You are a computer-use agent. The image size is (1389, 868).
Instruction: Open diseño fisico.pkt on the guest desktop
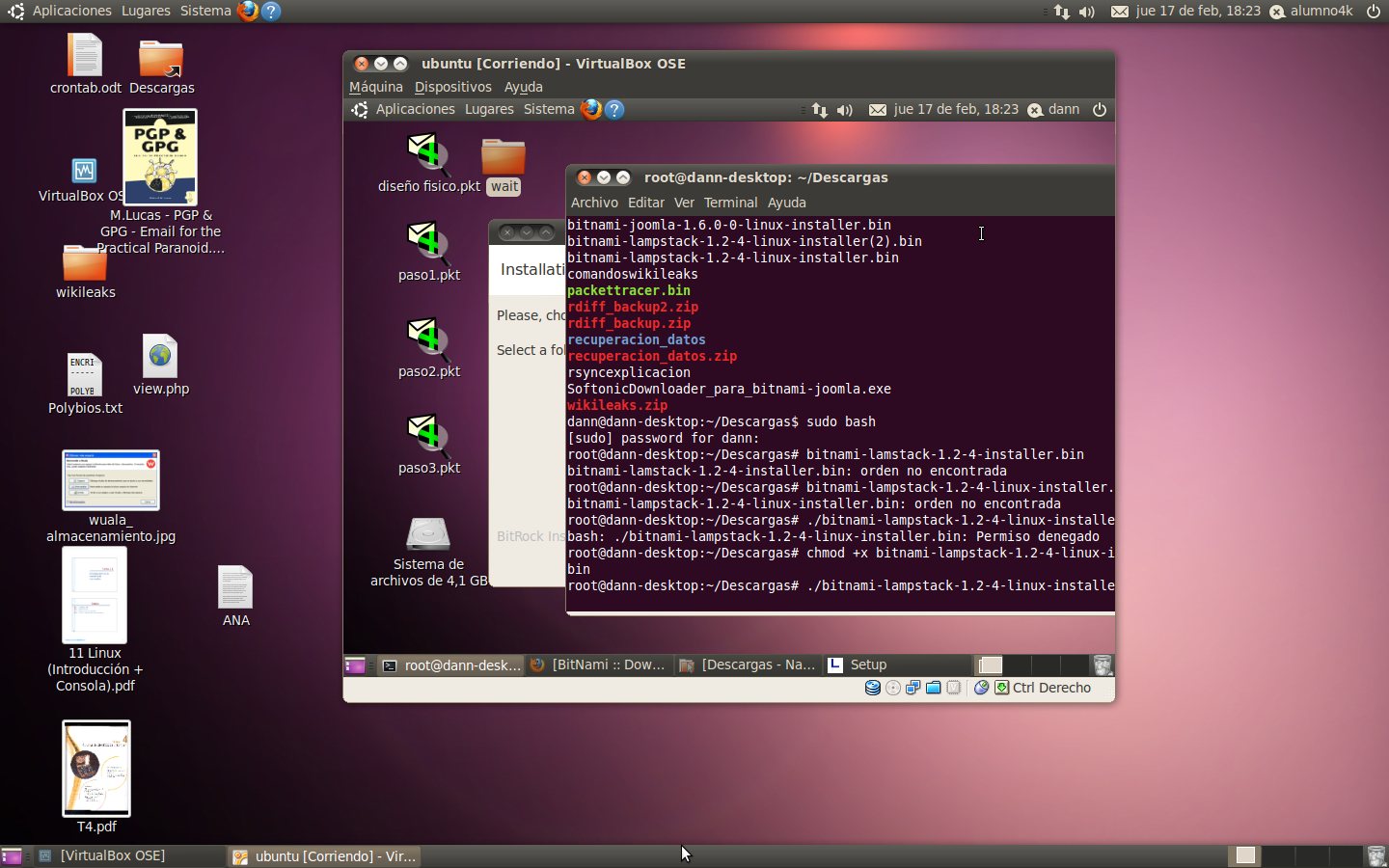pos(427,154)
